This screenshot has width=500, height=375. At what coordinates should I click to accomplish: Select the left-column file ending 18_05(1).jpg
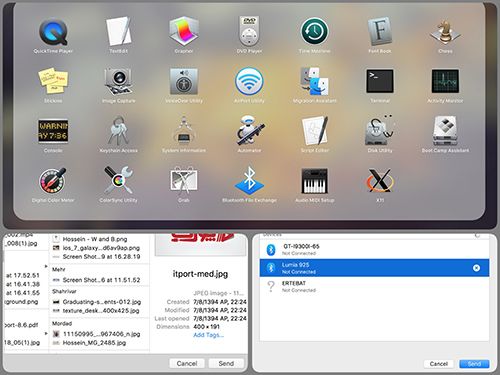(x=22, y=343)
